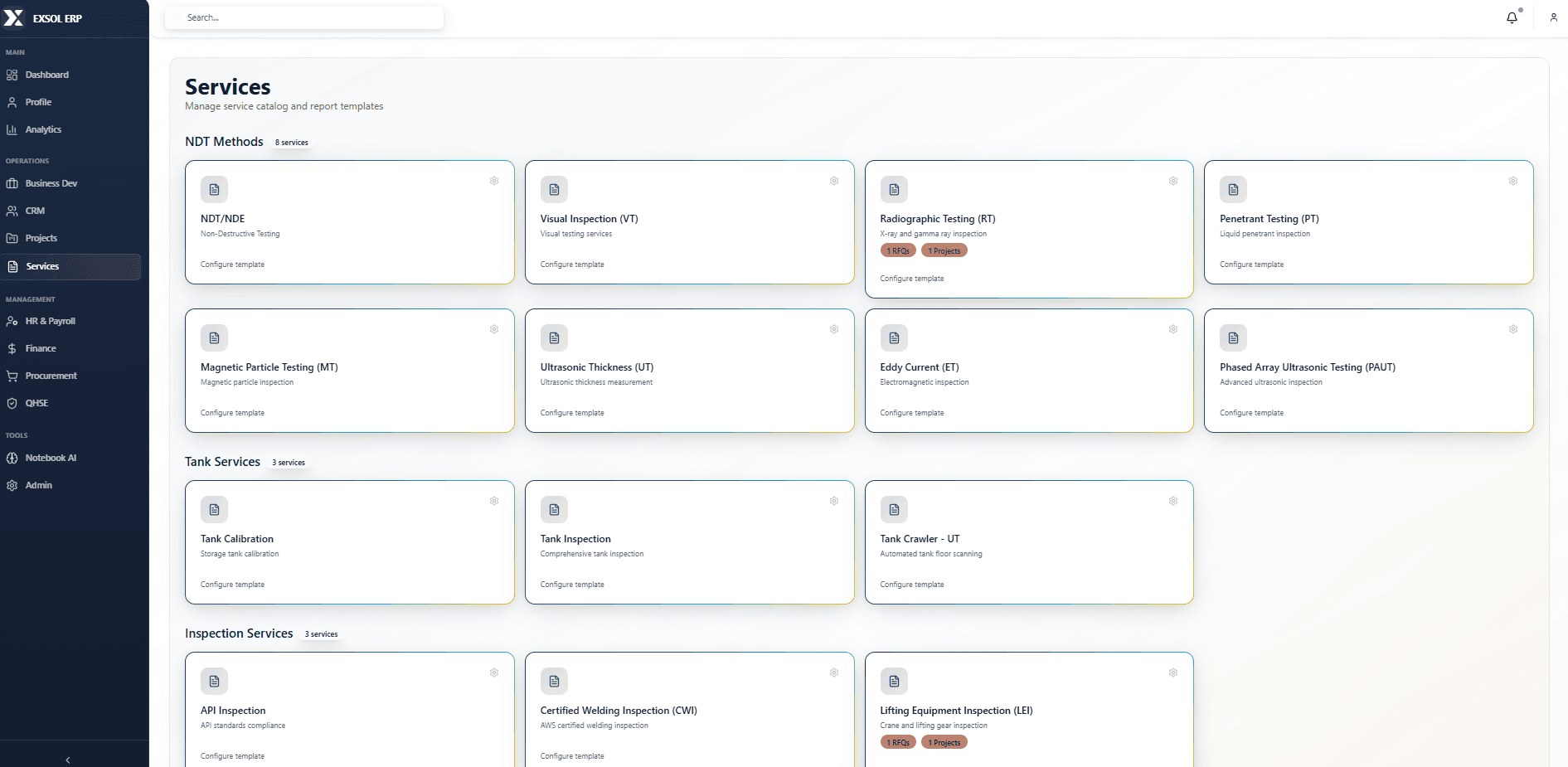Open settings gear on Certified Welding Inspection card
The width and height of the screenshot is (1568, 767).
coord(834,672)
